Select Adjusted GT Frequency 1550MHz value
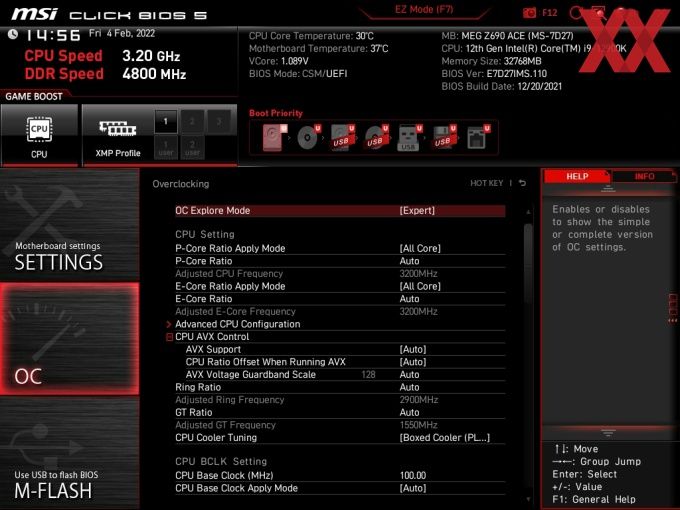Screen dimensions: 680x510 click(x=418, y=425)
